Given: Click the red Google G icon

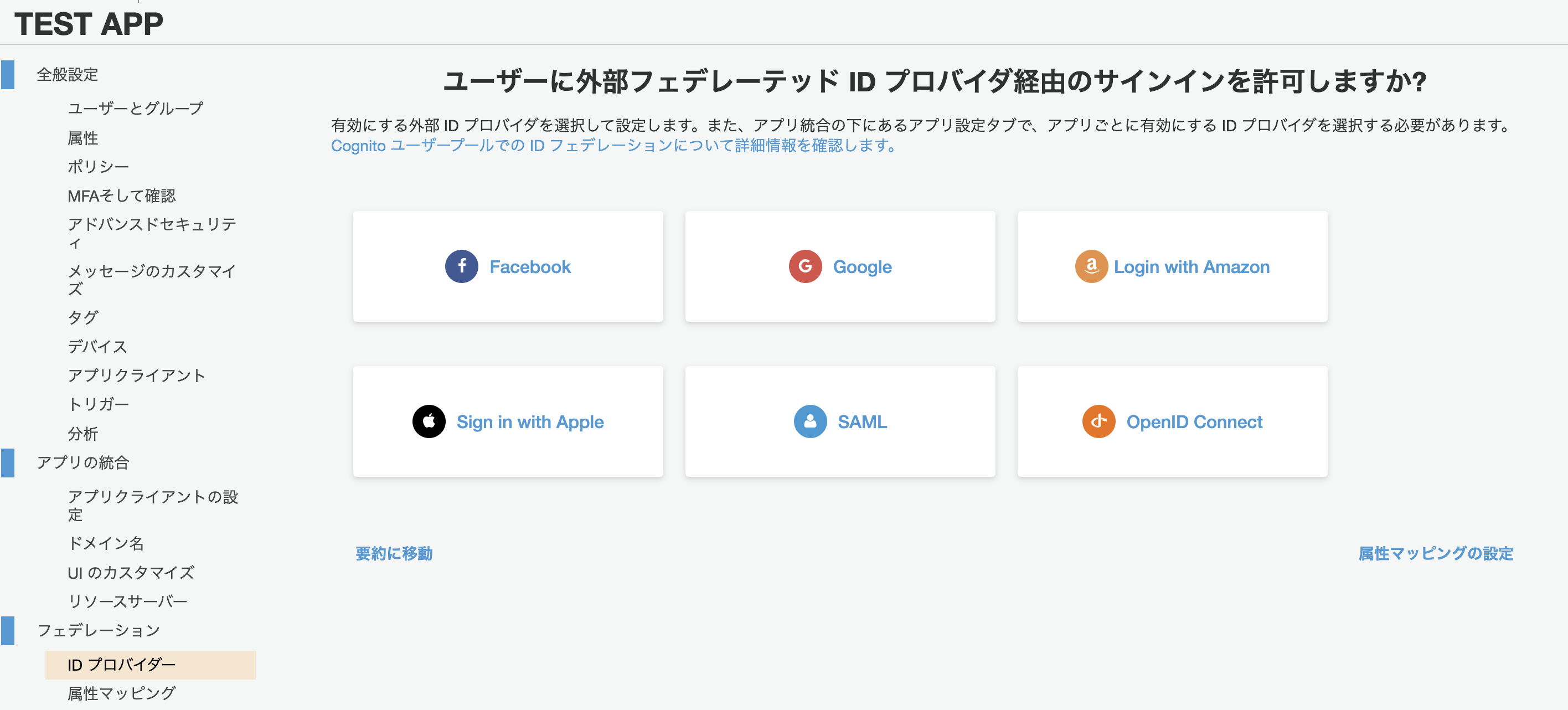Looking at the screenshot, I should tap(804, 266).
